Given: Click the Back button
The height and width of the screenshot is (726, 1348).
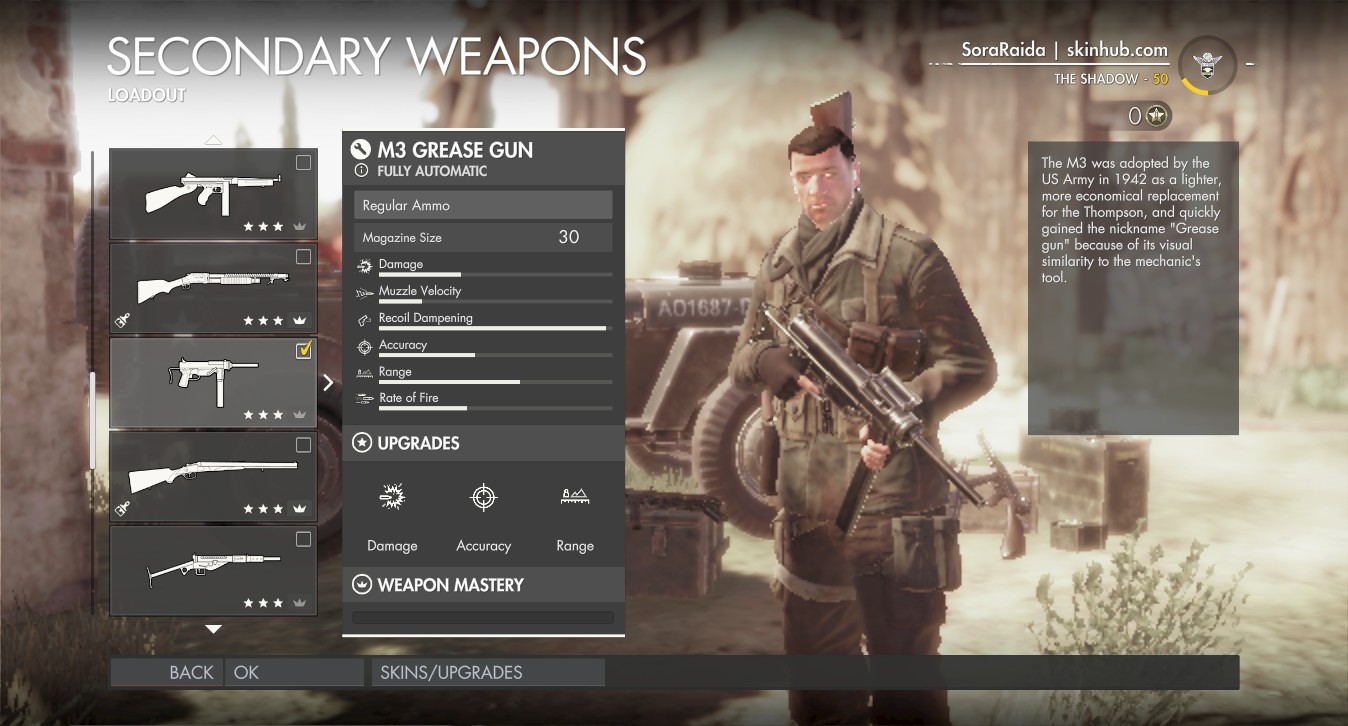Looking at the screenshot, I should point(166,673).
